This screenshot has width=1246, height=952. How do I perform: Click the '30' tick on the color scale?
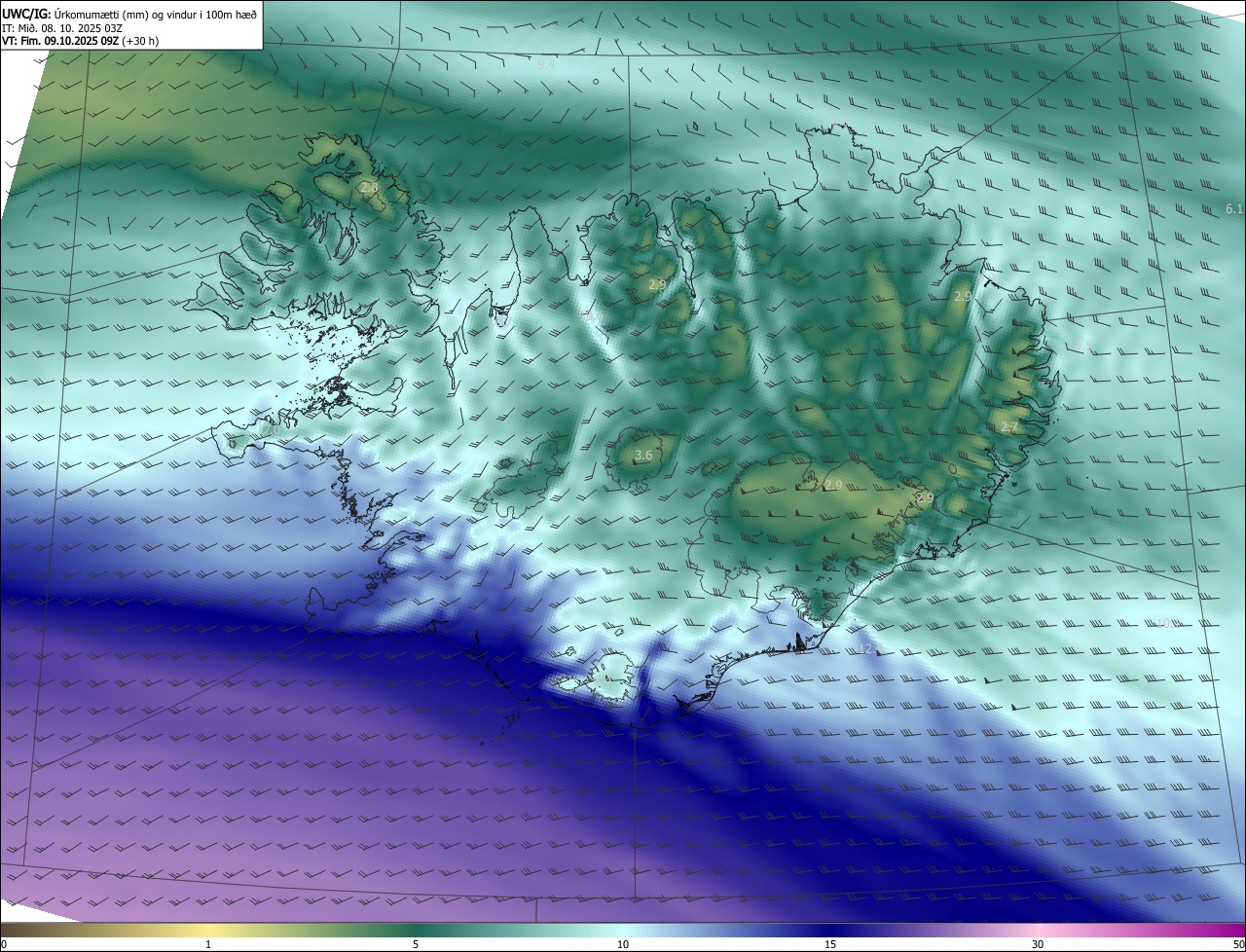click(x=1038, y=944)
